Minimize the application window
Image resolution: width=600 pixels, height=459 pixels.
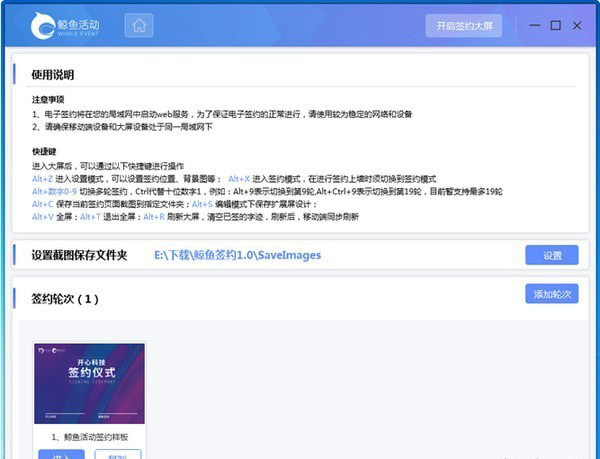click(535, 26)
